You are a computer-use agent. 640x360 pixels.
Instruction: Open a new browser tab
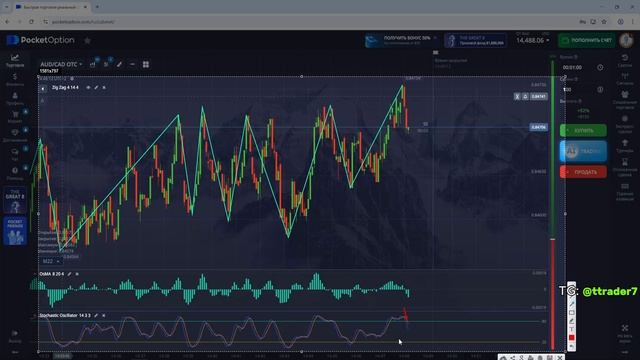click(x=97, y=7)
